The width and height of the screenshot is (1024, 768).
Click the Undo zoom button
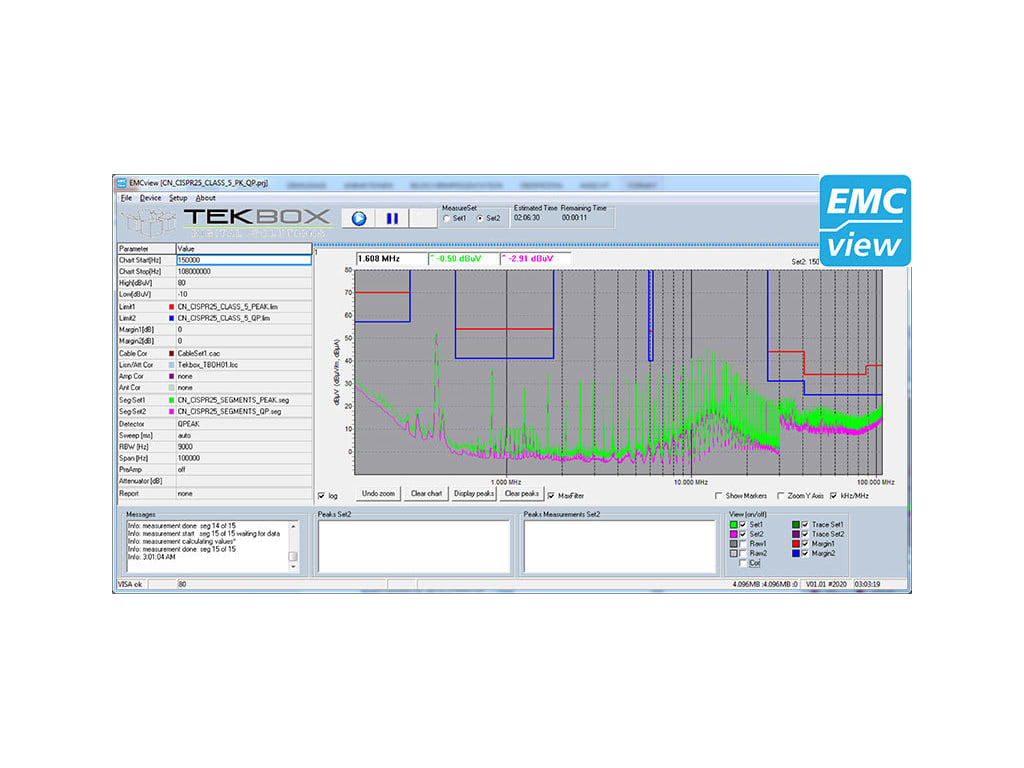(x=377, y=493)
